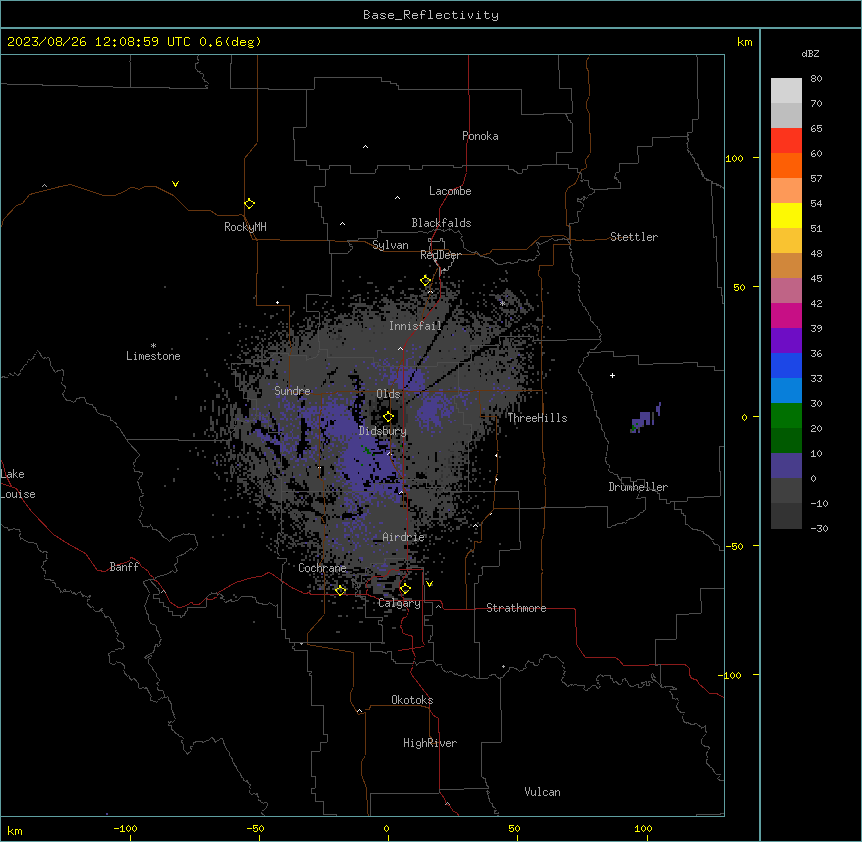Click the Calgary city label

pos(399,603)
